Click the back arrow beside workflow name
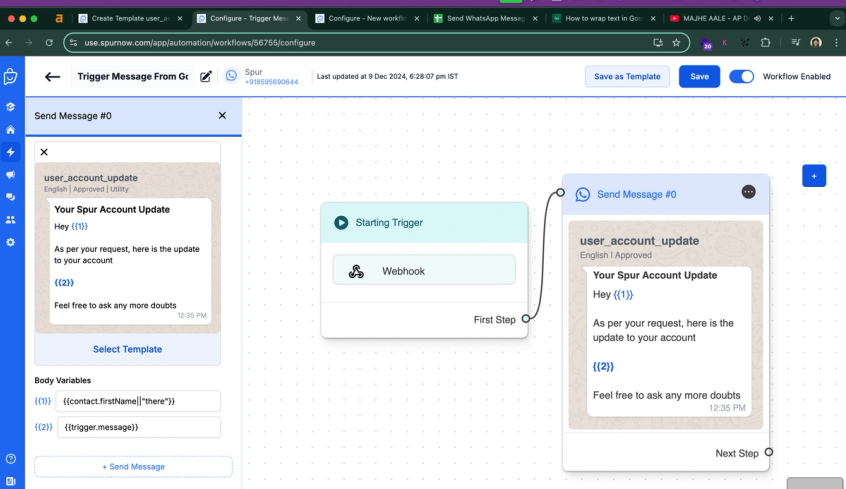 point(52,77)
